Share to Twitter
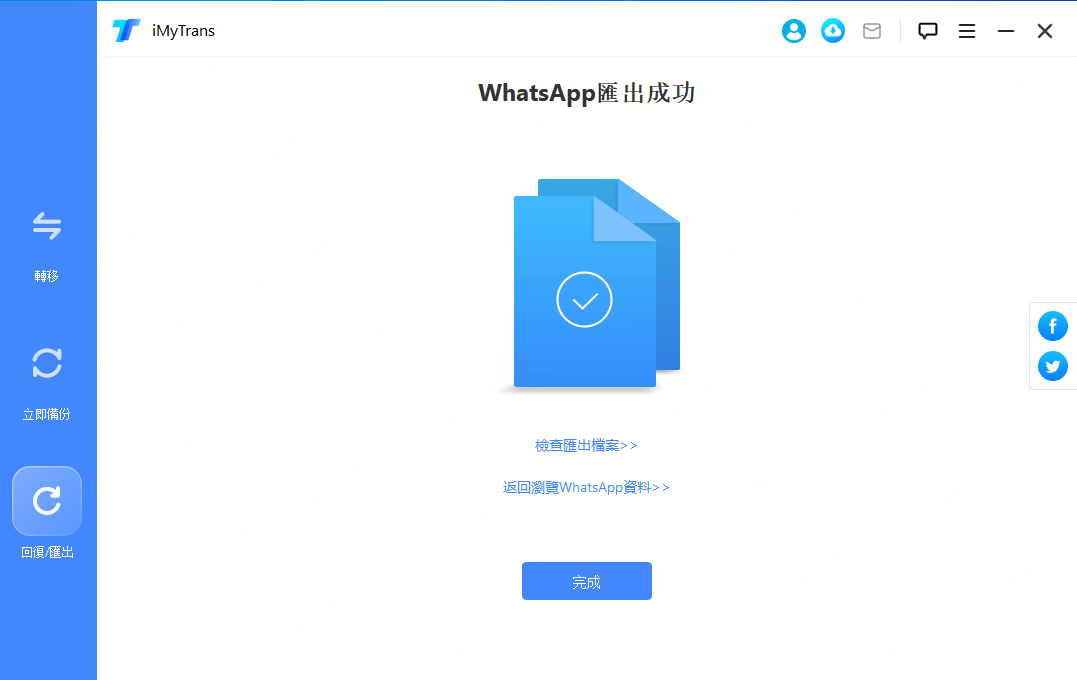Viewport: 1077px width, 680px height. point(1052,366)
